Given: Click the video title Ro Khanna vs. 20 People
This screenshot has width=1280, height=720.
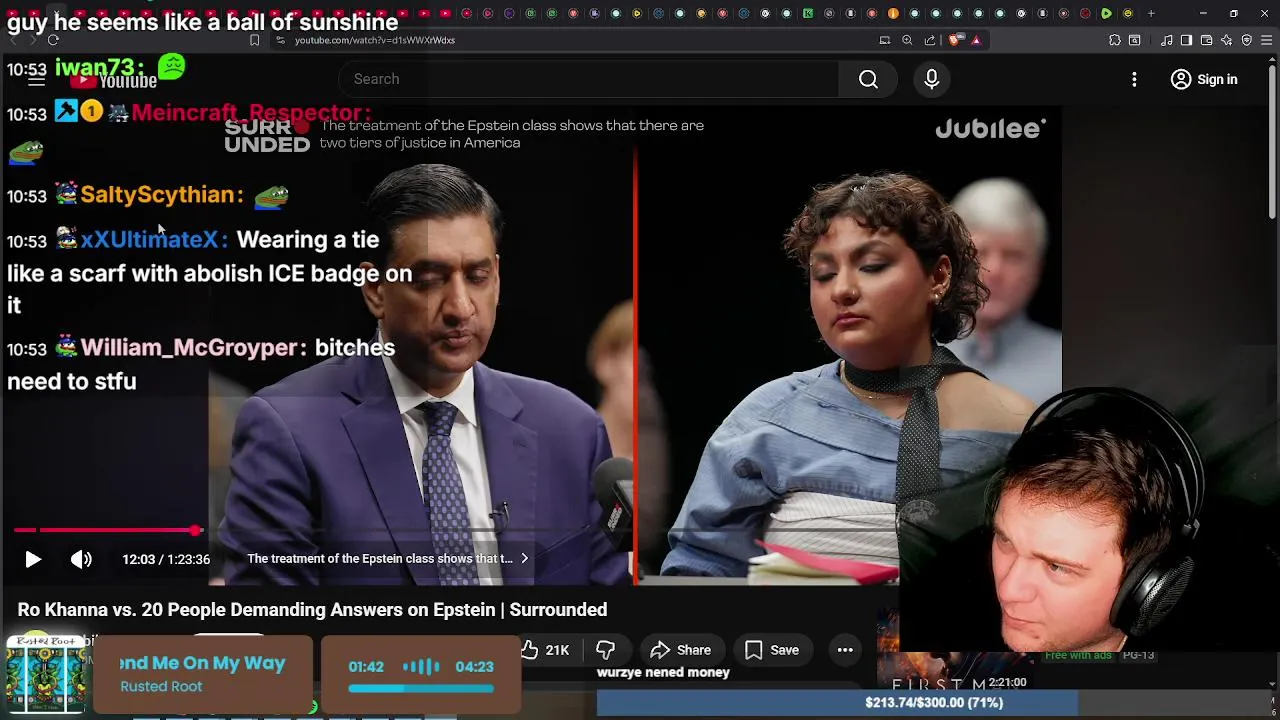Looking at the screenshot, I should tap(312, 609).
